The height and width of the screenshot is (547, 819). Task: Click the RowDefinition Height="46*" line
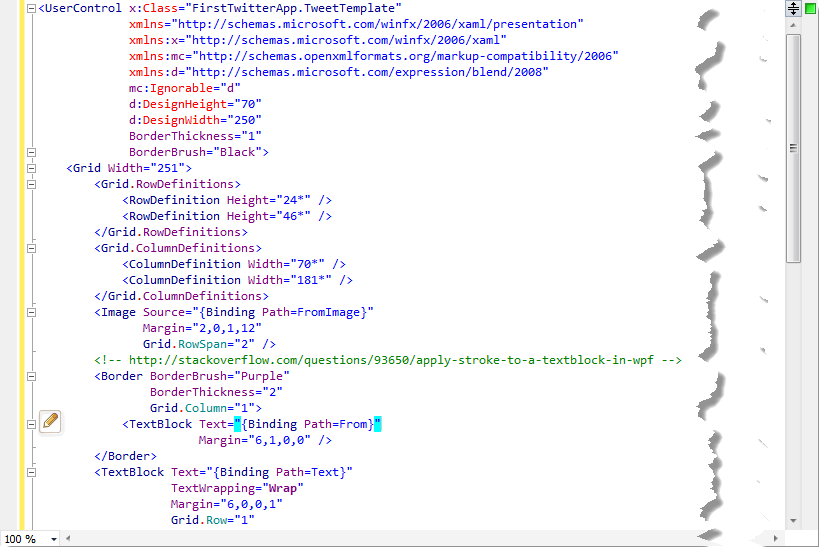tap(227, 216)
